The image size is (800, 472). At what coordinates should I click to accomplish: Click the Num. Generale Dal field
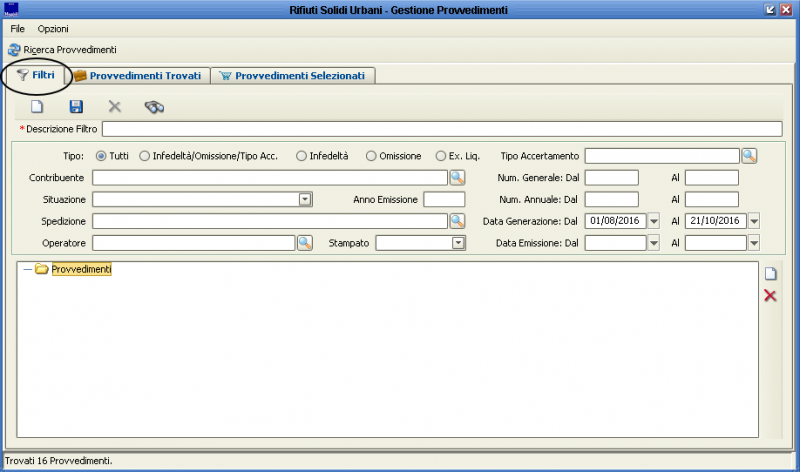612,178
